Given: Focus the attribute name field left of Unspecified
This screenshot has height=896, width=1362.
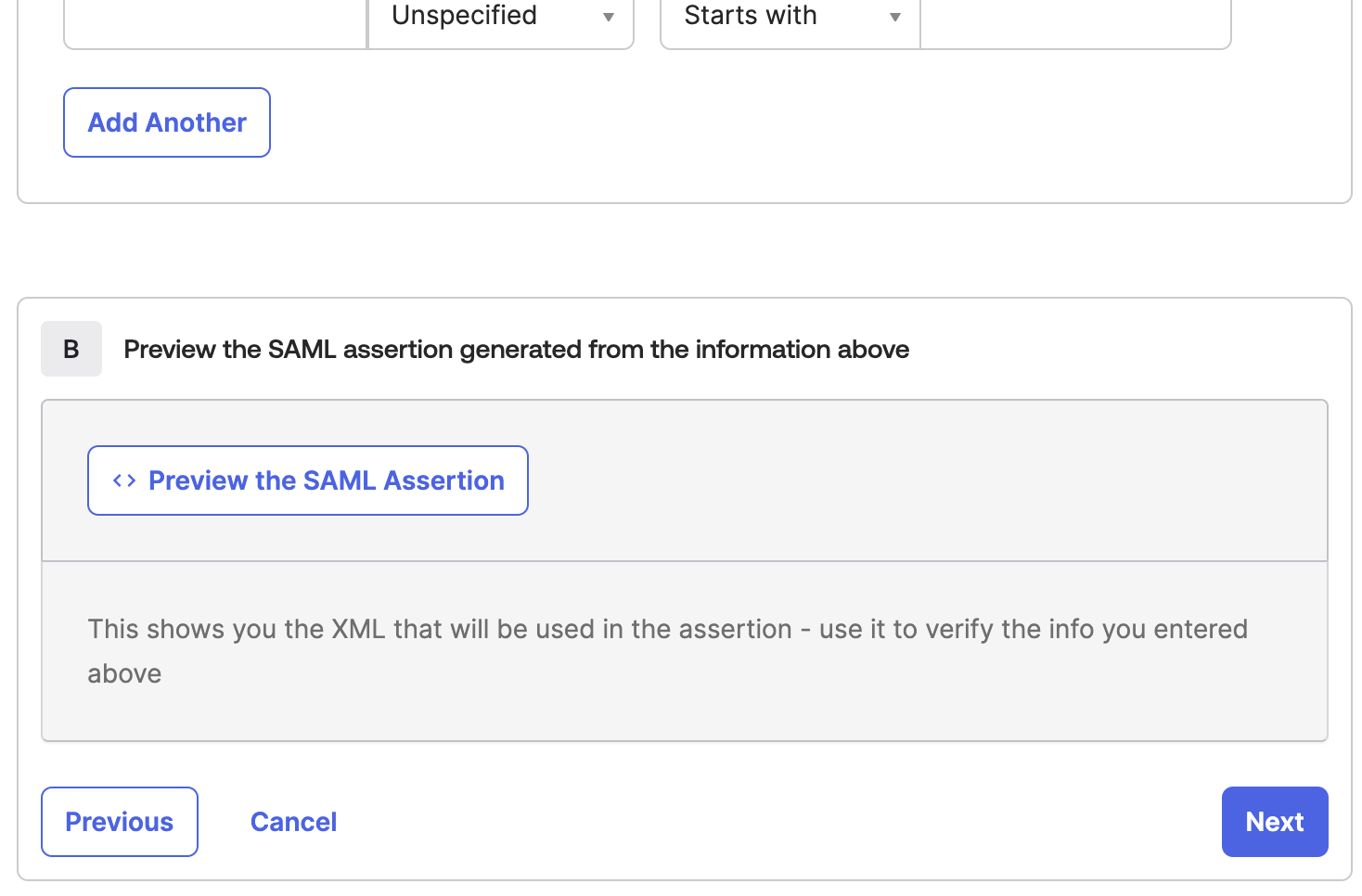Looking at the screenshot, I should click(x=215, y=17).
